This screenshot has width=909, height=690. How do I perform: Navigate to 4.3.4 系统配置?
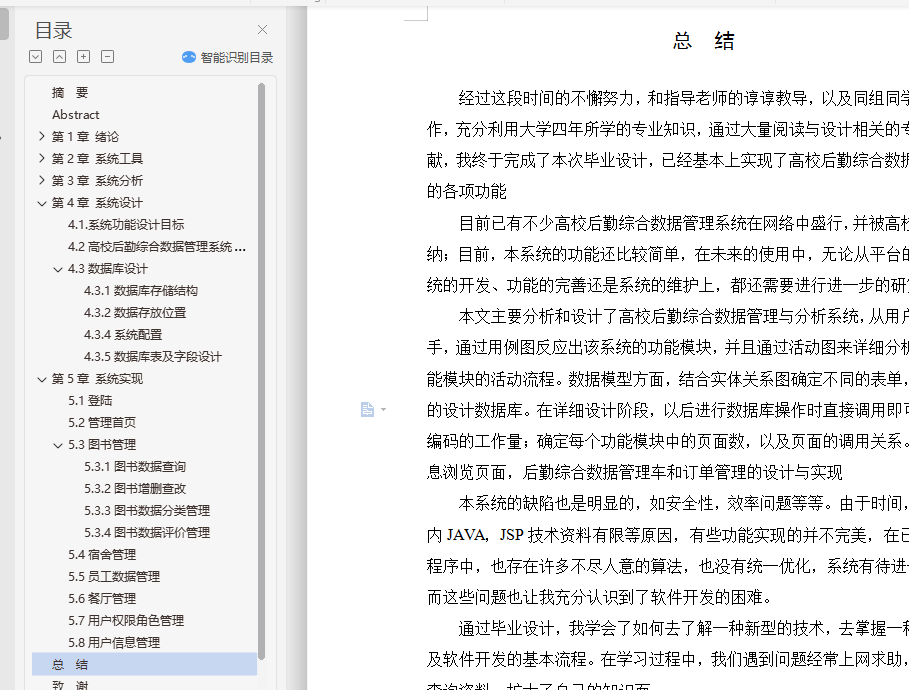123,335
